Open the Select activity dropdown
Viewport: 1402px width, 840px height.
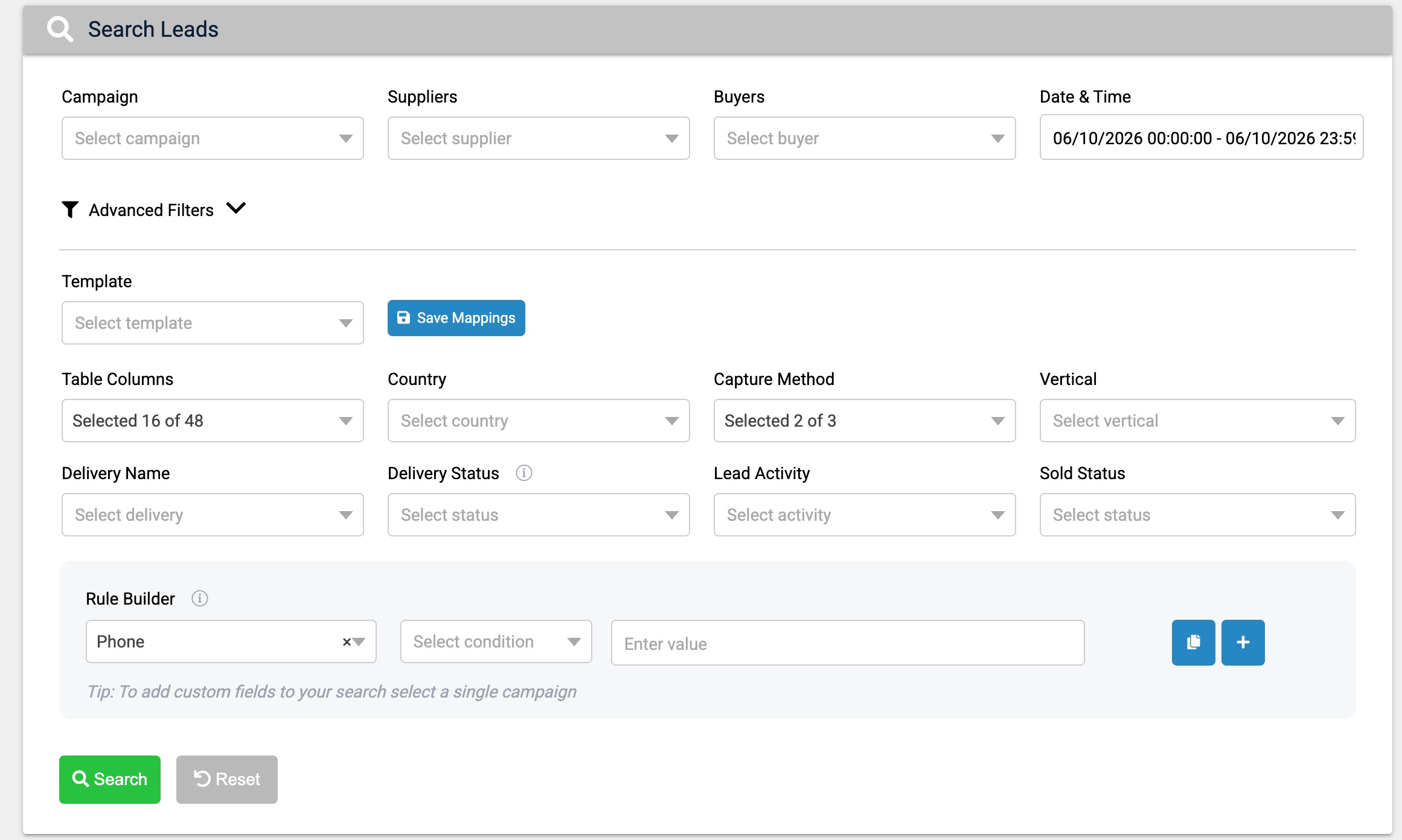(x=865, y=515)
